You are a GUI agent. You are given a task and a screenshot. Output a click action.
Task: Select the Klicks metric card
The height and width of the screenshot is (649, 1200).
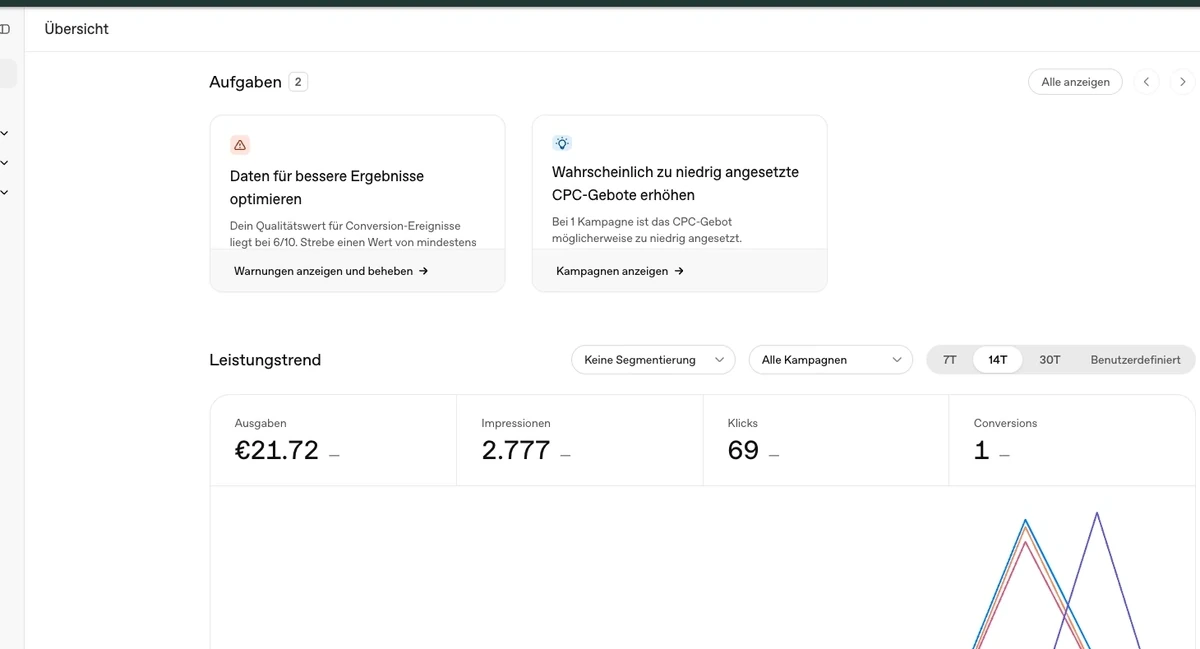click(x=826, y=440)
